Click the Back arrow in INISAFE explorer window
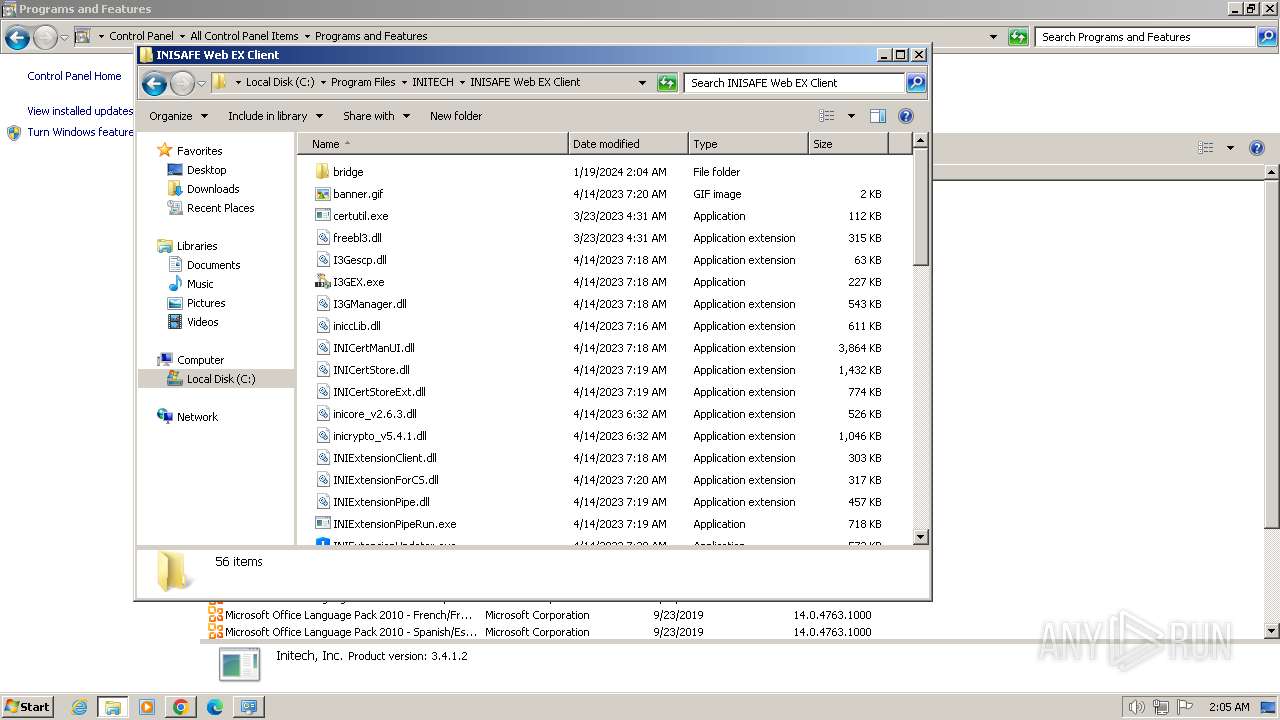The height and width of the screenshot is (720, 1280). pos(154,83)
